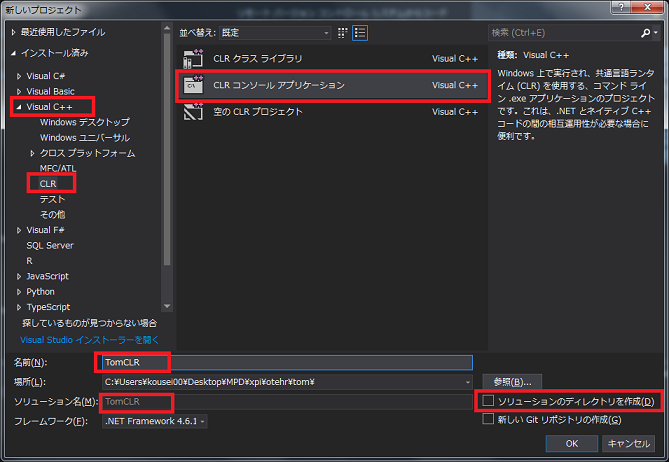Expand the Visual F# node
This screenshot has height=462, width=669.
[x=19, y=230]
